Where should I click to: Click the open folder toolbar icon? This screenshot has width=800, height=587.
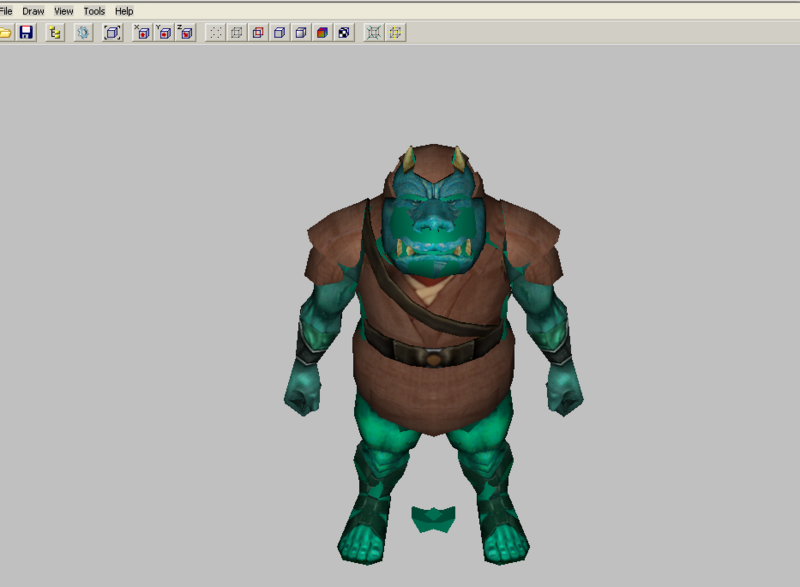tap(5, 33)
